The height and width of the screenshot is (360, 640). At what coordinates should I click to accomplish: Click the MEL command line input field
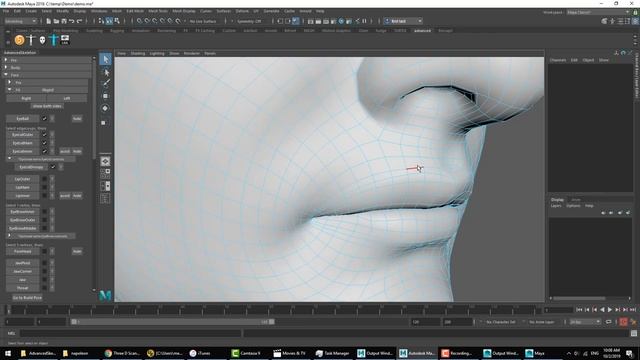click(x=131, y=333)
